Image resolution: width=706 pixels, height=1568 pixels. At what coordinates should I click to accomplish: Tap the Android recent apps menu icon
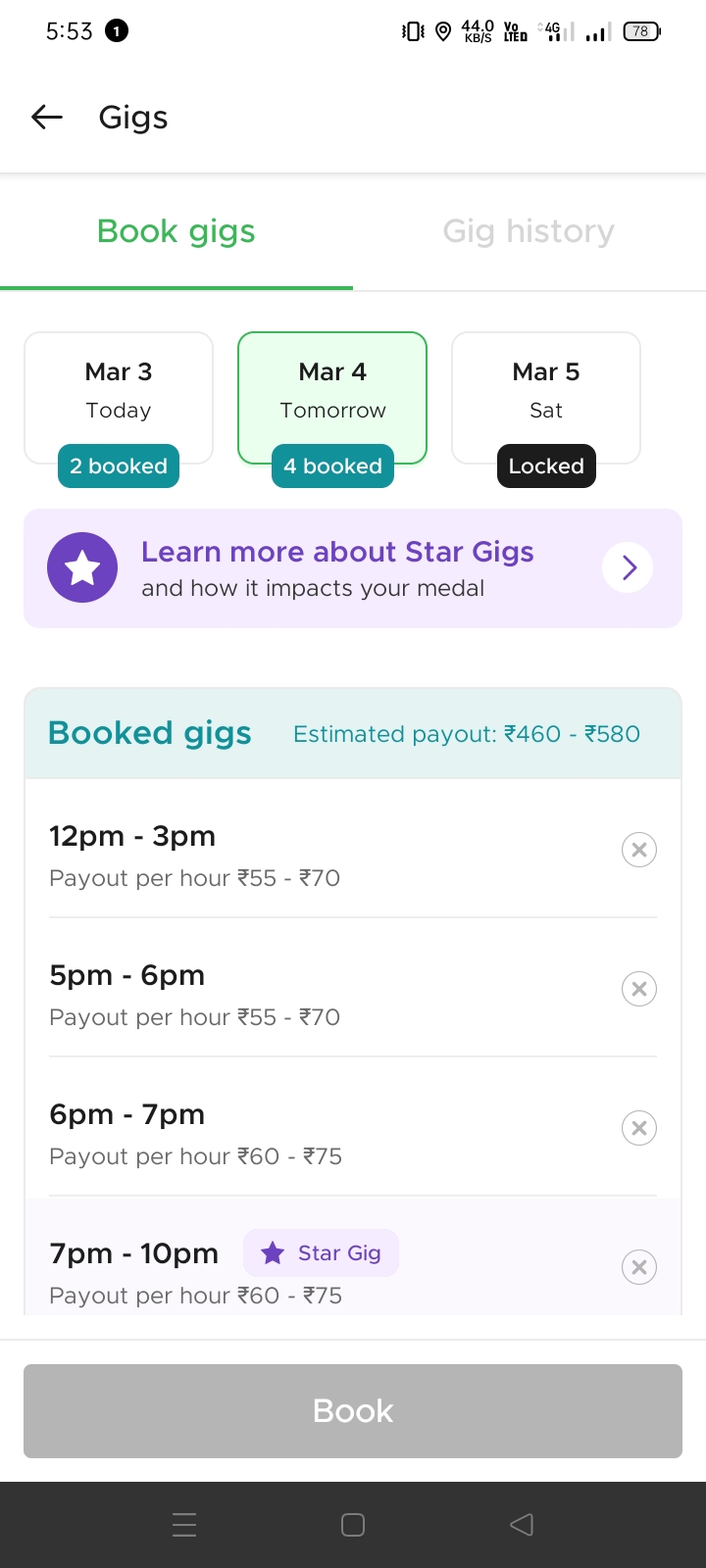click(184, 1525)
